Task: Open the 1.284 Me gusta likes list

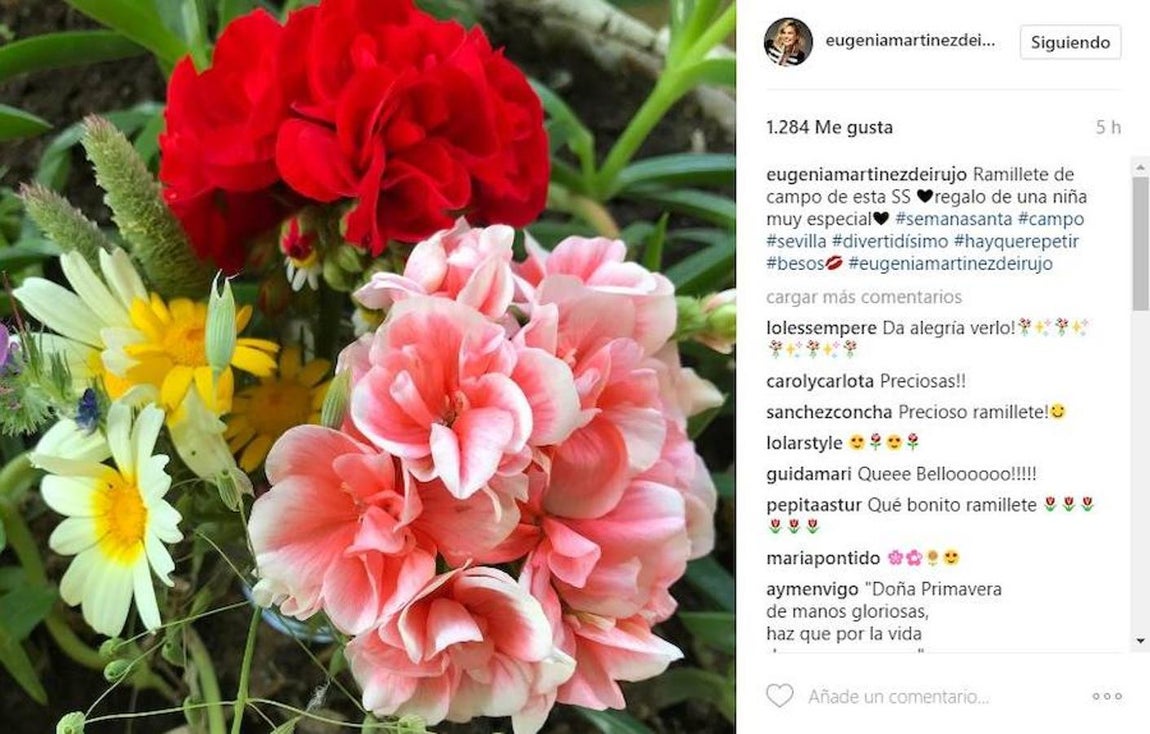Action: 829,128
